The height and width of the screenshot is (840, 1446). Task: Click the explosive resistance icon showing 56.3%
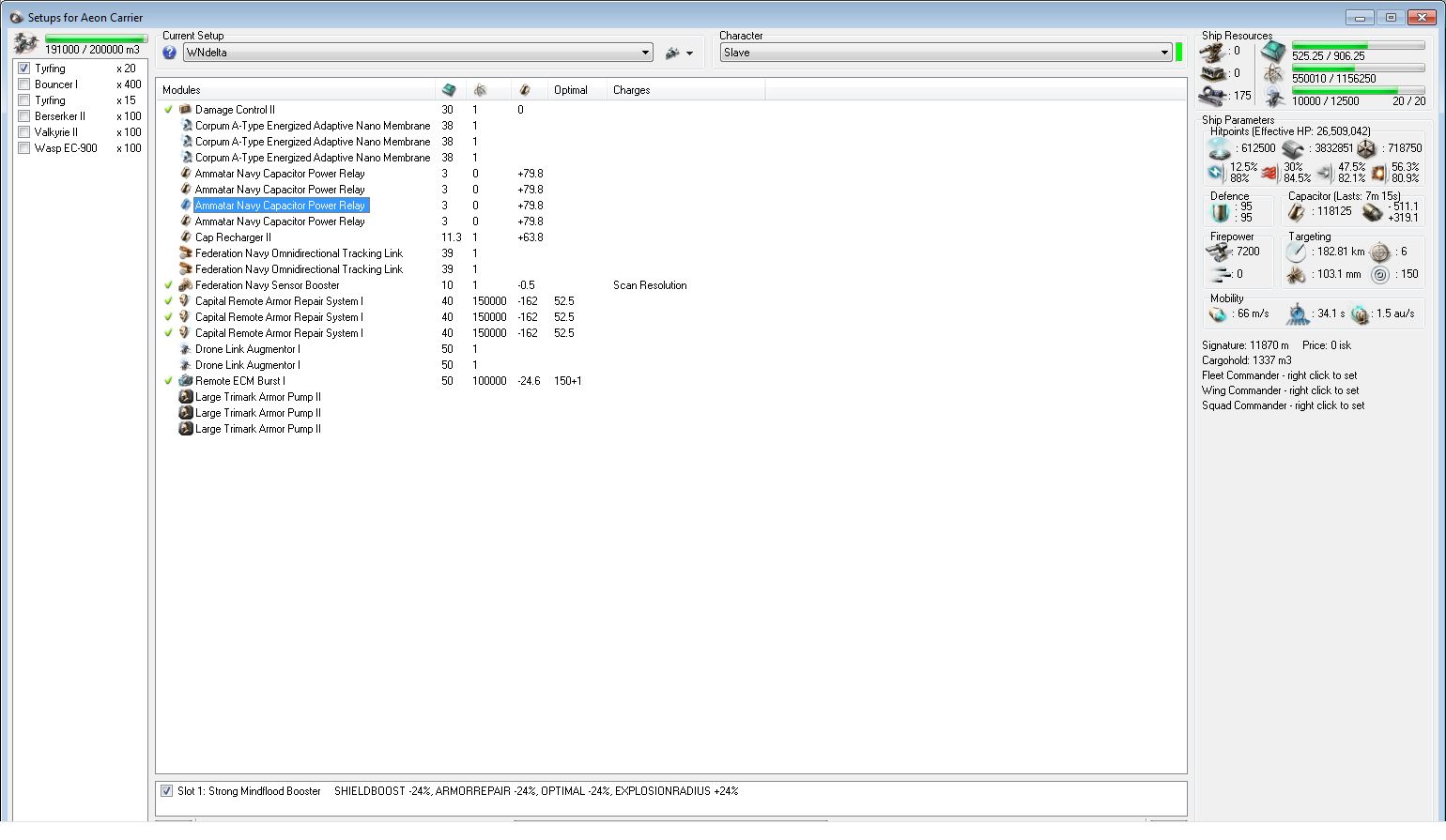1378,173
